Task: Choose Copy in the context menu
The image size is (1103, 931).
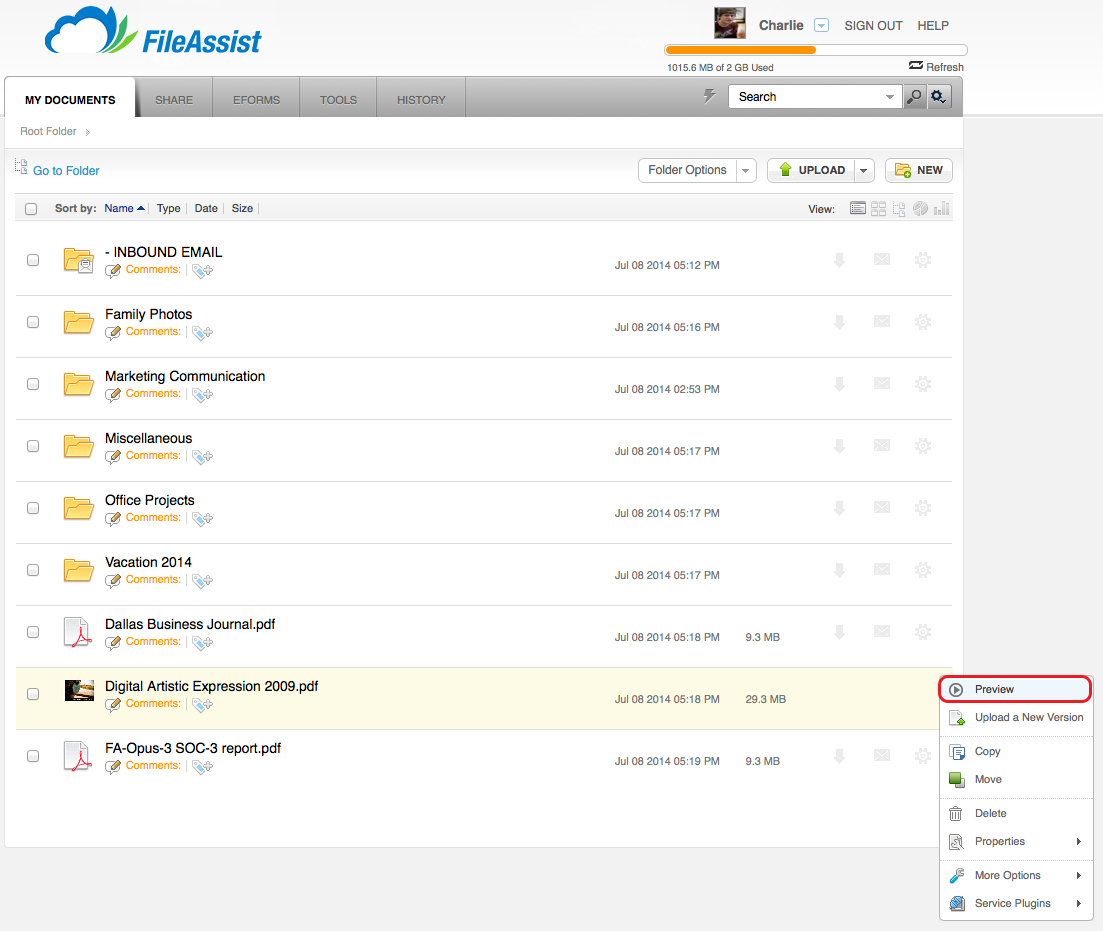Action: (1016, 751)
